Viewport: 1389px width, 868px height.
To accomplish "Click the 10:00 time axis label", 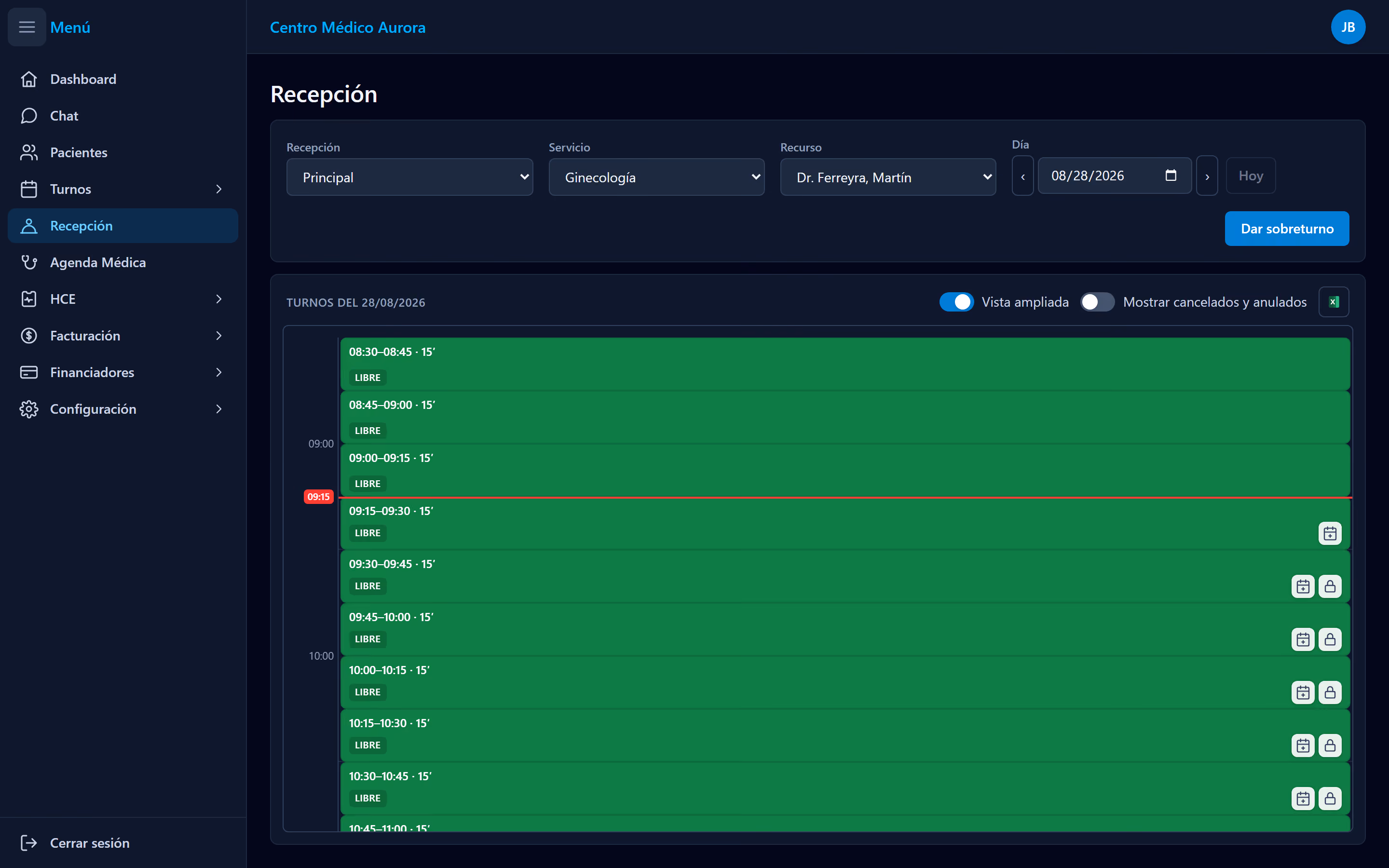I will (x=321, y=656).
